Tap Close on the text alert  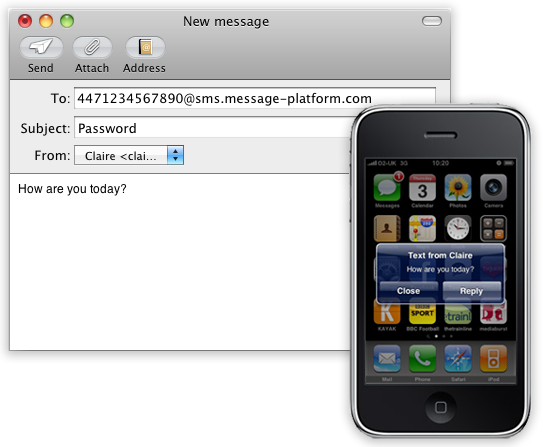409,290
